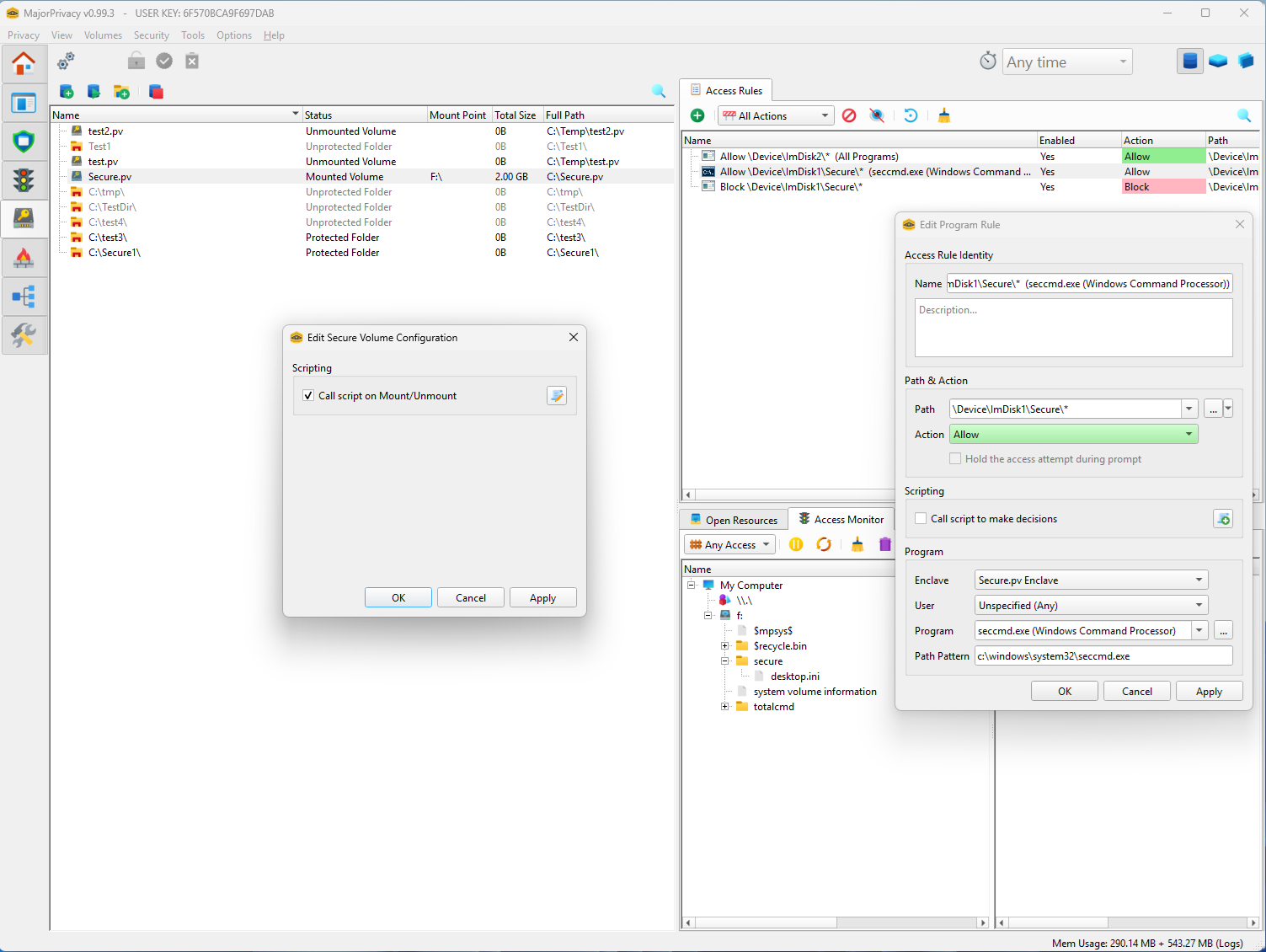Click the green plus add rule icon
1266x952 pixels.
tap(697, 115)
